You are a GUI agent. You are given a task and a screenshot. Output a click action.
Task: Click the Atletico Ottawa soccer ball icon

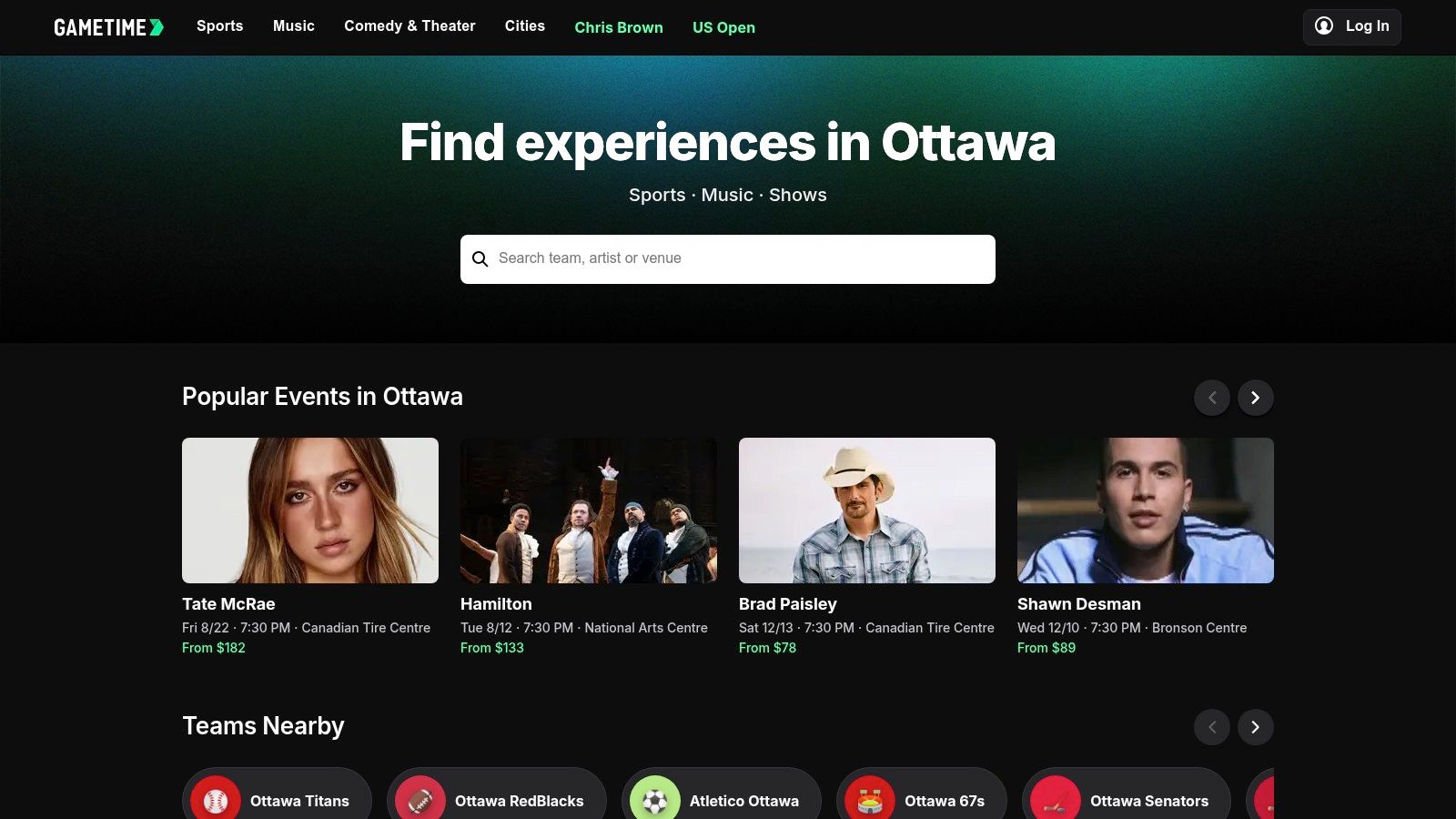coord(655,800)
